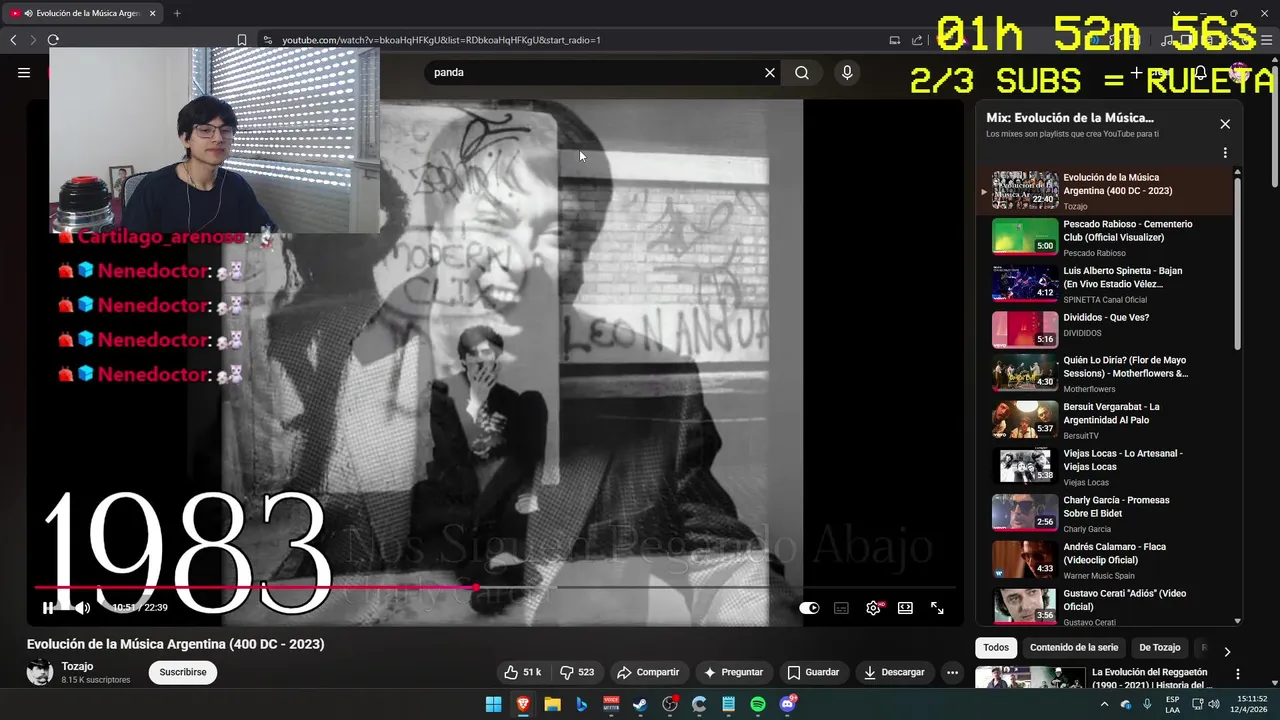This screenshot has height=720, width=1280.
Task: Enter full screen mode
Action: point(937,608)
